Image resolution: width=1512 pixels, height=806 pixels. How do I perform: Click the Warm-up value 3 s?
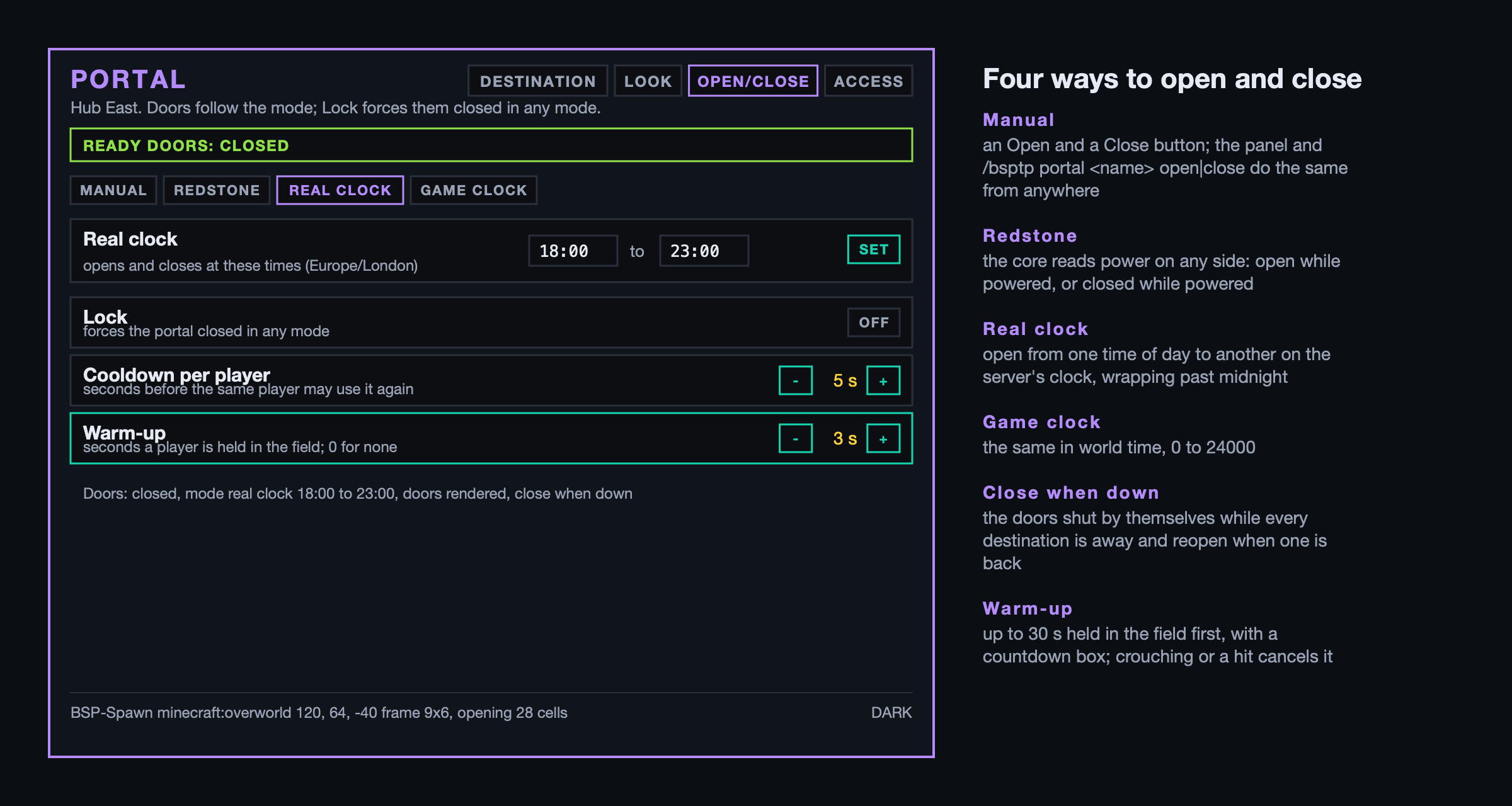coord(845,438)
